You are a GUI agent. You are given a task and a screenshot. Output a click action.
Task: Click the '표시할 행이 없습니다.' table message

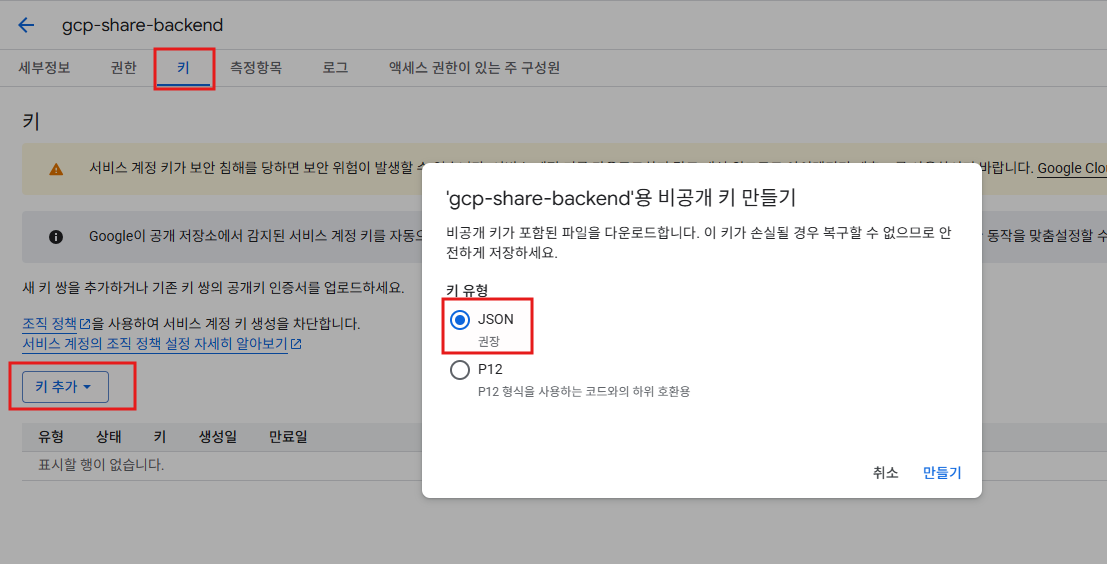(x=101, y=464)
